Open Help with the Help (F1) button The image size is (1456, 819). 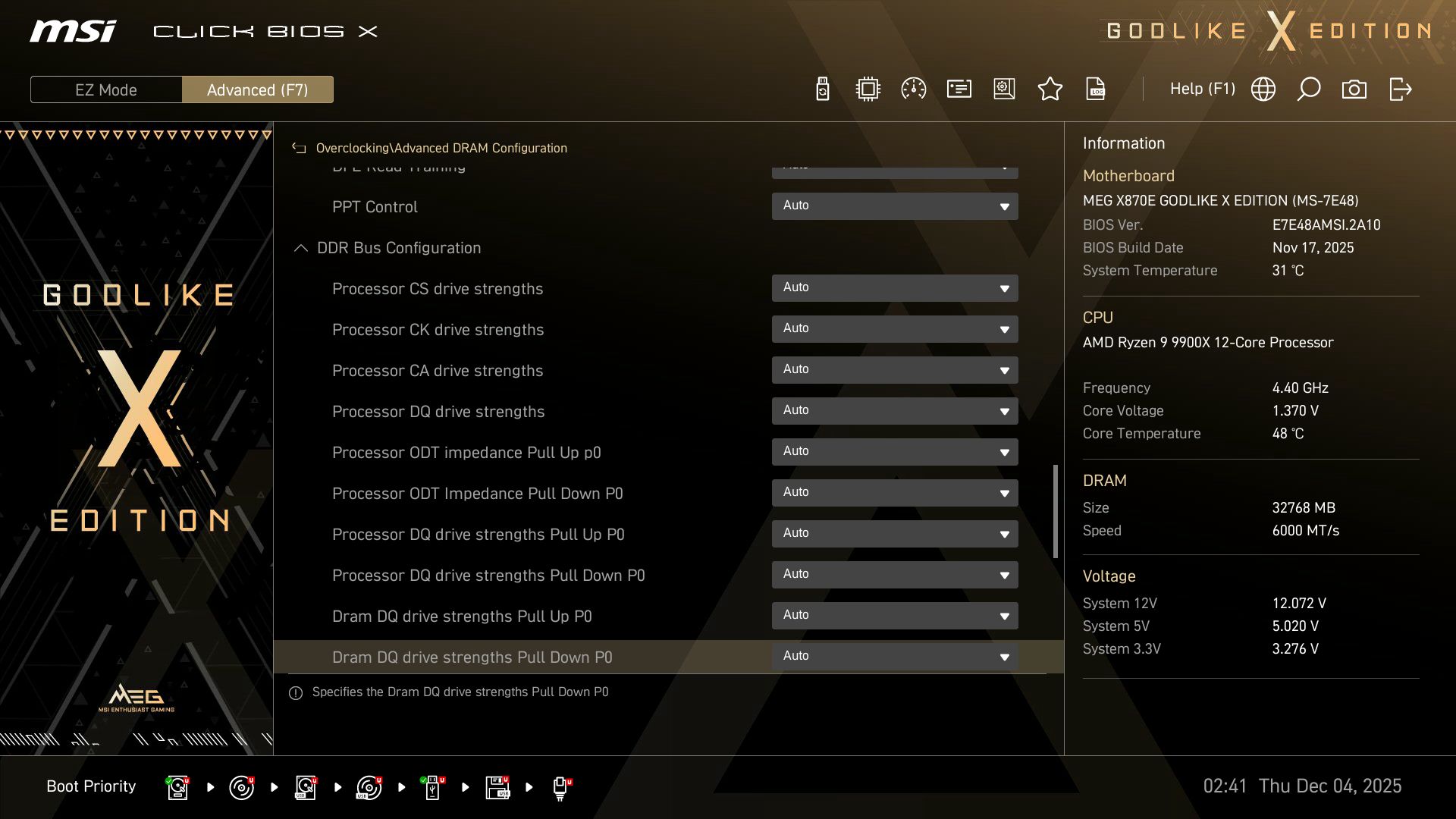(1203, 89)
